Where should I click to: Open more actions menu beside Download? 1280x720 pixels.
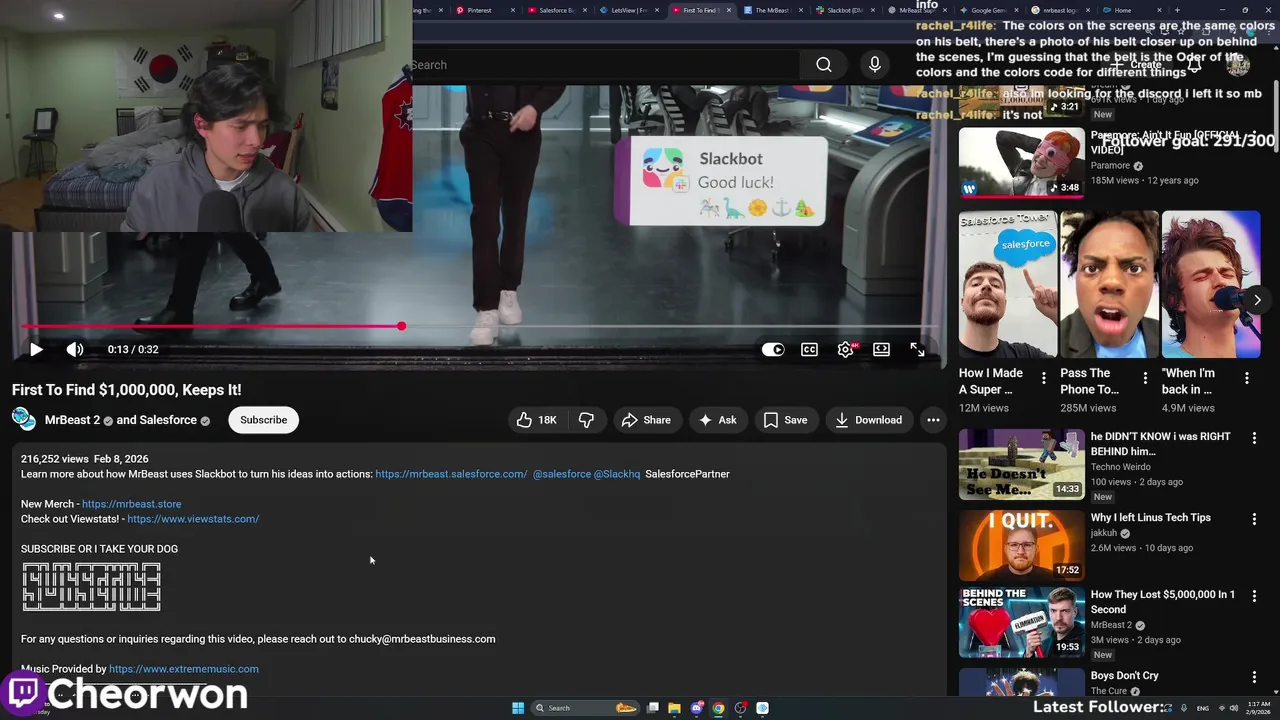(x=933, y=420)
